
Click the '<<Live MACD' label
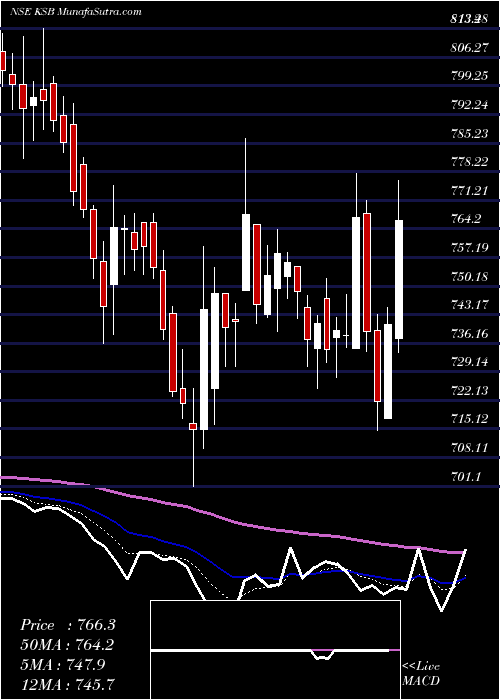pos(421,673)
